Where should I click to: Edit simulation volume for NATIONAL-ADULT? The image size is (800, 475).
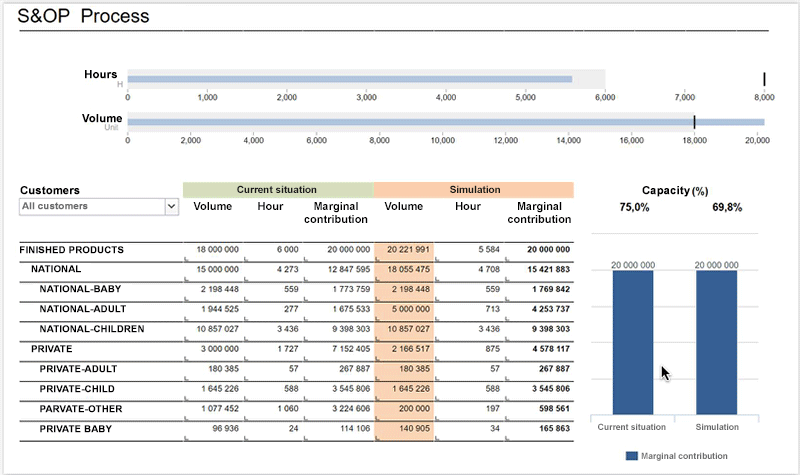pyautogui.click(x=405, y=309)
